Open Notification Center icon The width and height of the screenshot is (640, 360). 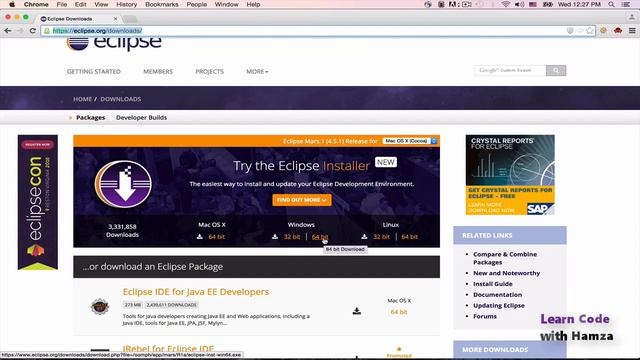tap(626, 4)
